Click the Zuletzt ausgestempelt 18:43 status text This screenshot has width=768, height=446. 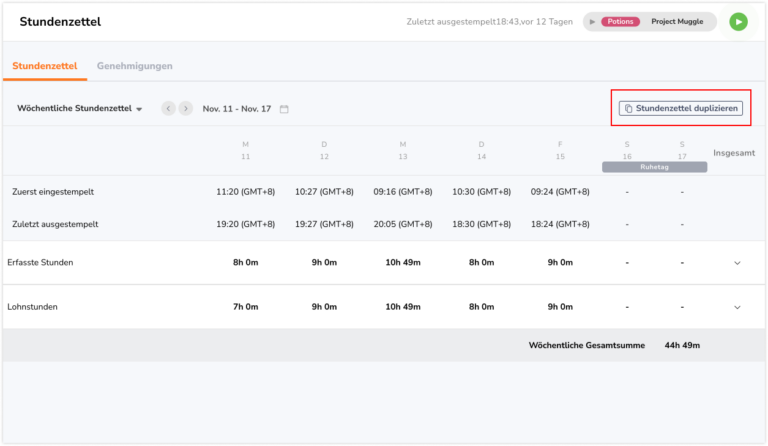coord(489,22)
